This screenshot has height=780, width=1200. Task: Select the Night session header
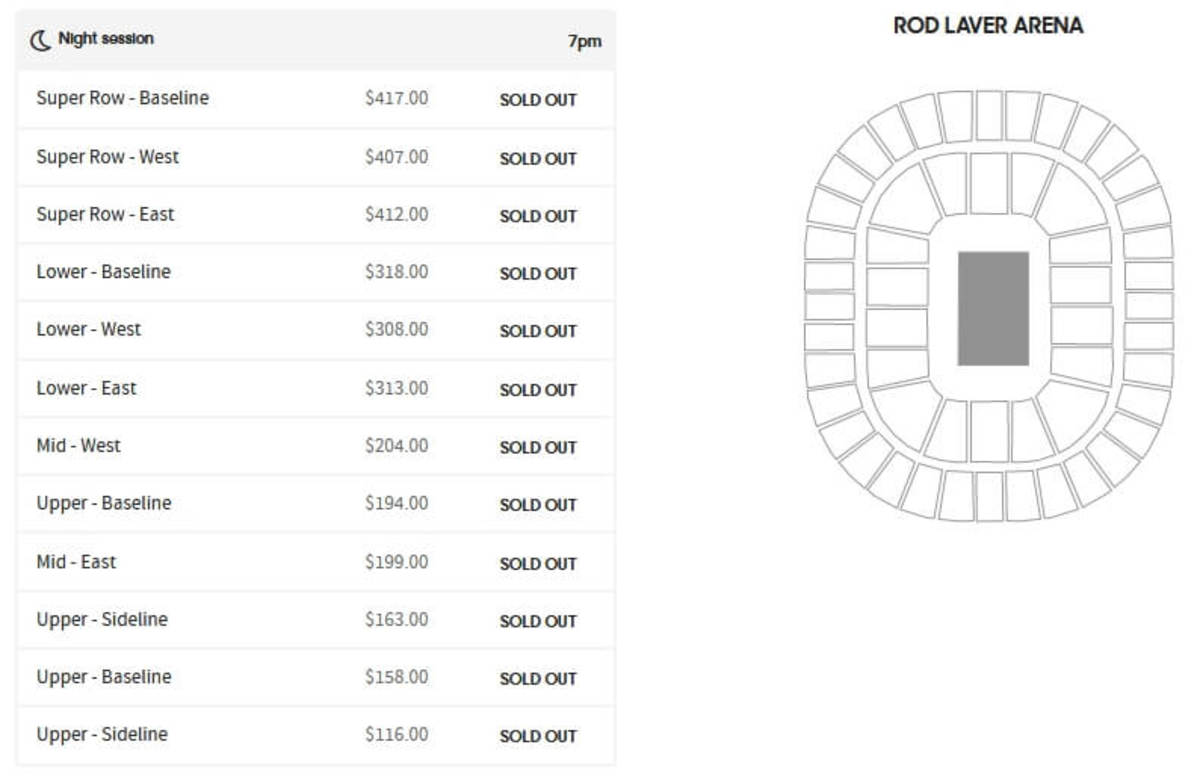coord(315,40)
